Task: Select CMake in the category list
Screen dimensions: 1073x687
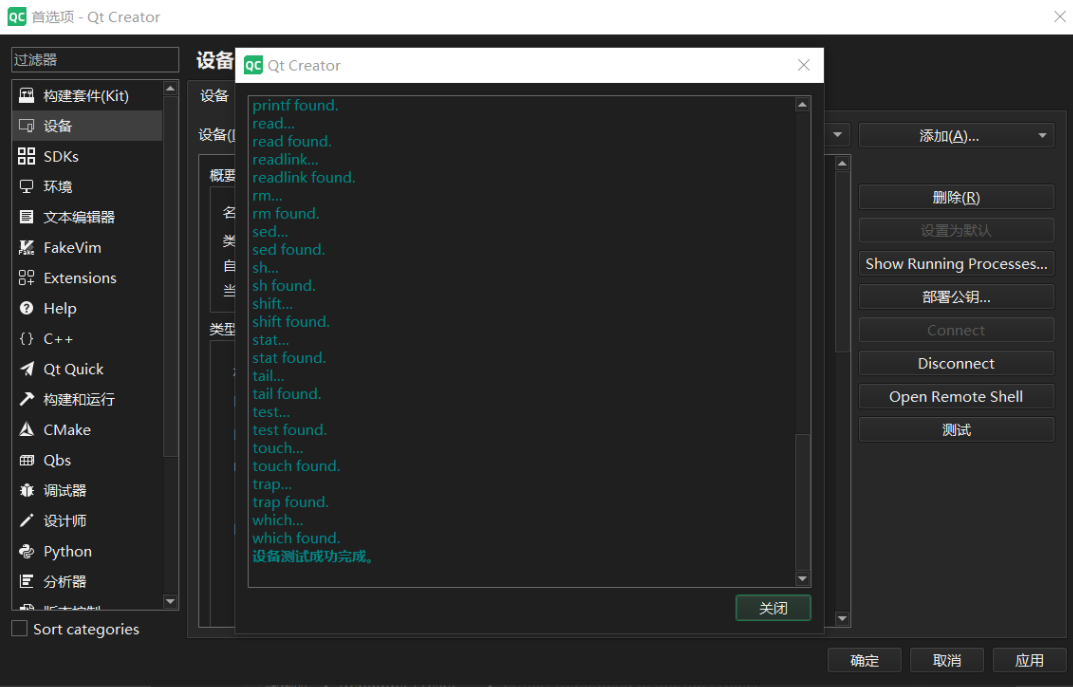Action: point(87,430)
